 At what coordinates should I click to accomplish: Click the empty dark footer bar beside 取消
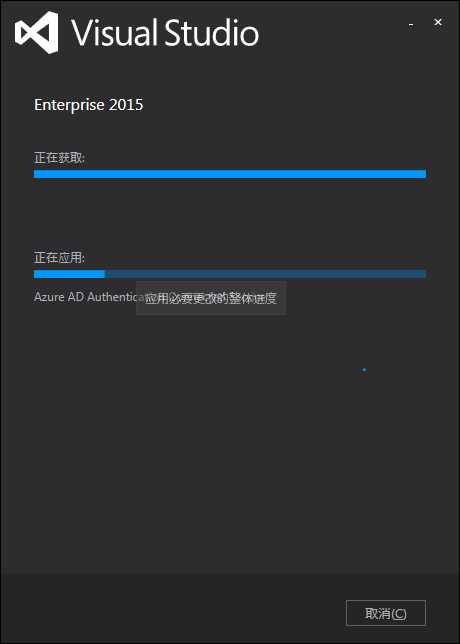[x=172, y=609]
